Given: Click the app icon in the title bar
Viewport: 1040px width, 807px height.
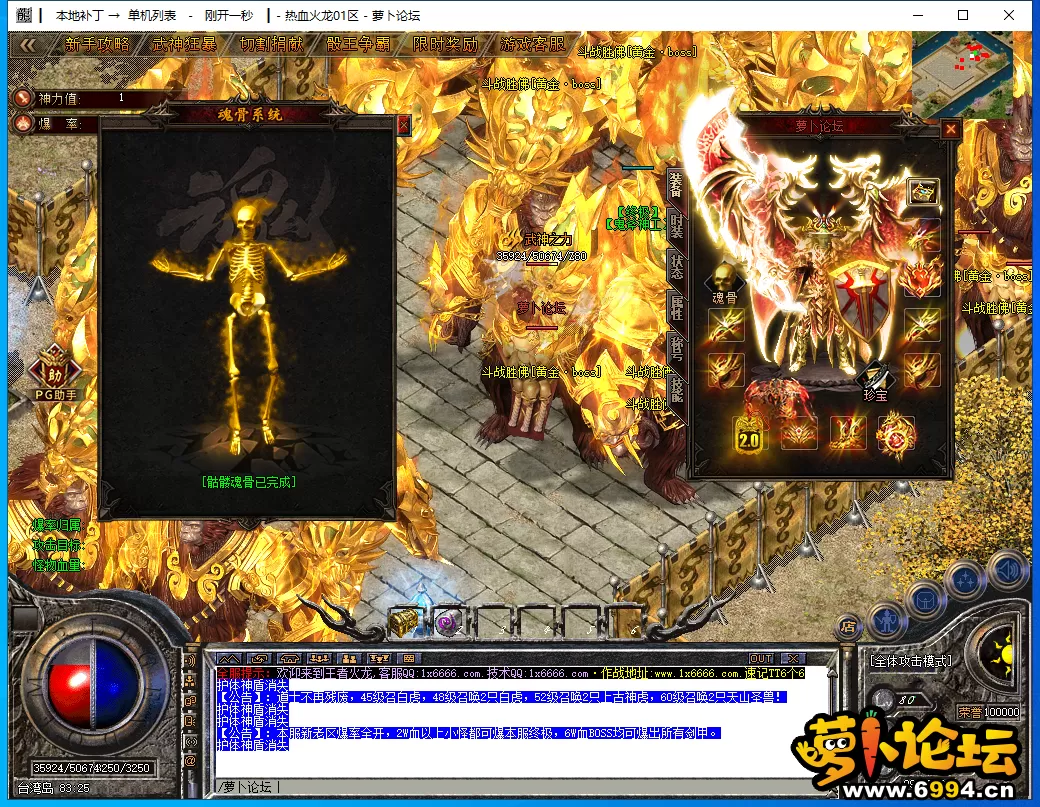Looking at the screenshot, I should (x=24, y=15).
